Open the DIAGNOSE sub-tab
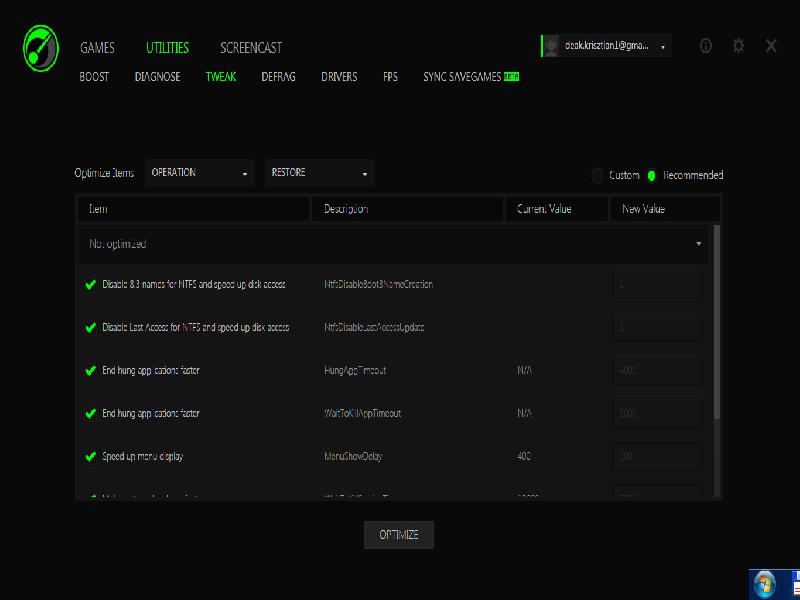The height and width of the screenshot is (600, 800). [158, 77]
